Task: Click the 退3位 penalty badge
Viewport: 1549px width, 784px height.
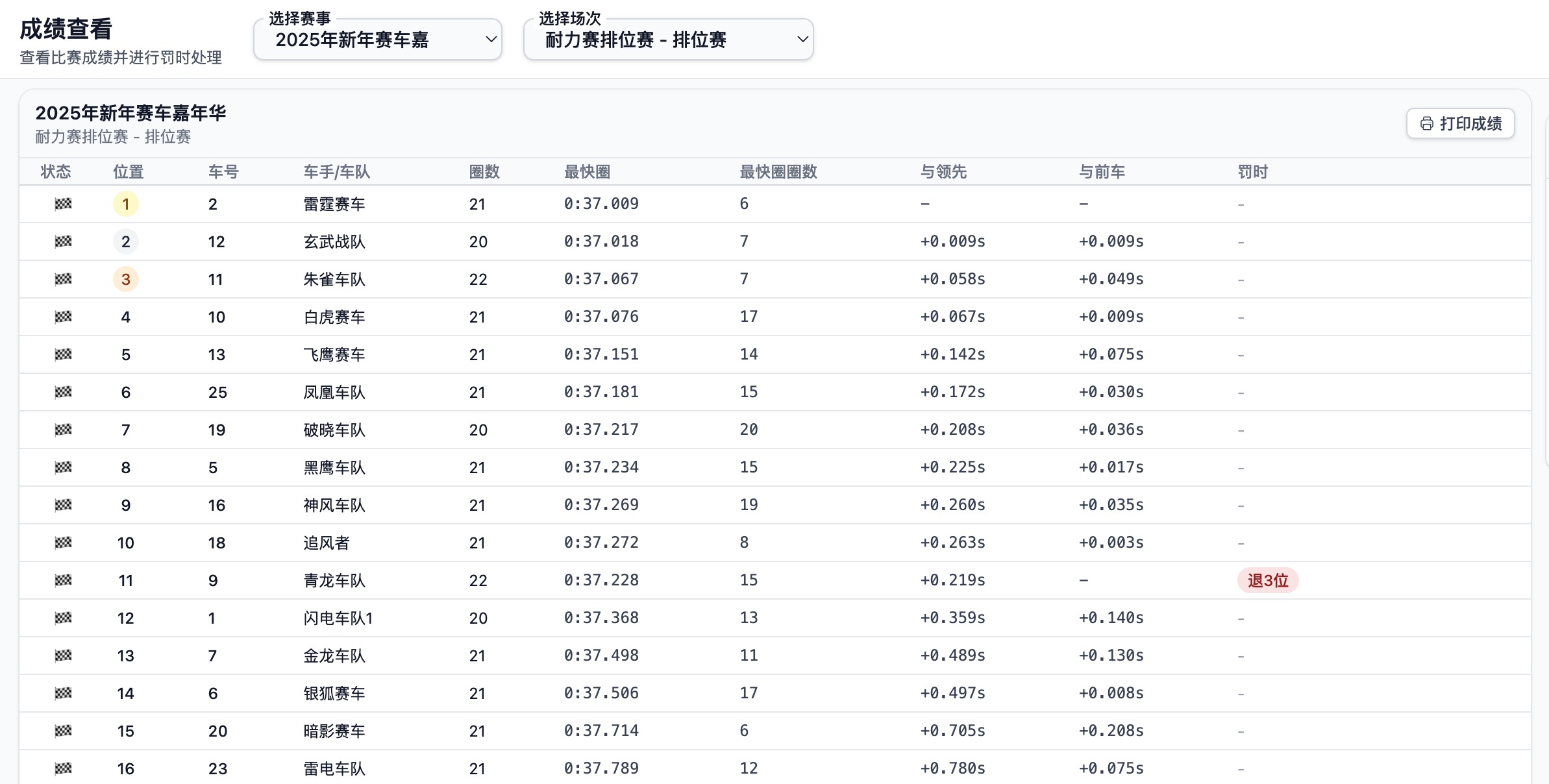Action: coord(1267,580)
